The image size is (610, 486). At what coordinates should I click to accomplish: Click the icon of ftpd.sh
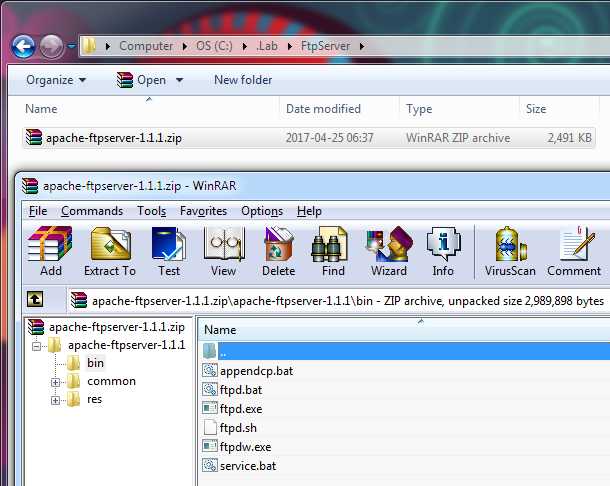coord(210,427)
